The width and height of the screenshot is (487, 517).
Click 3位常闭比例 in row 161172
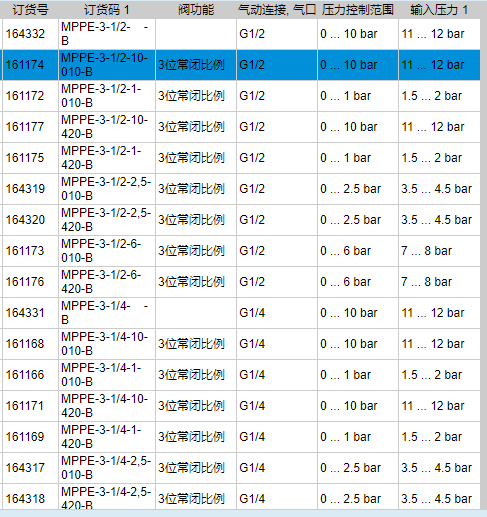pyautogui.click(x=191, y=96)
